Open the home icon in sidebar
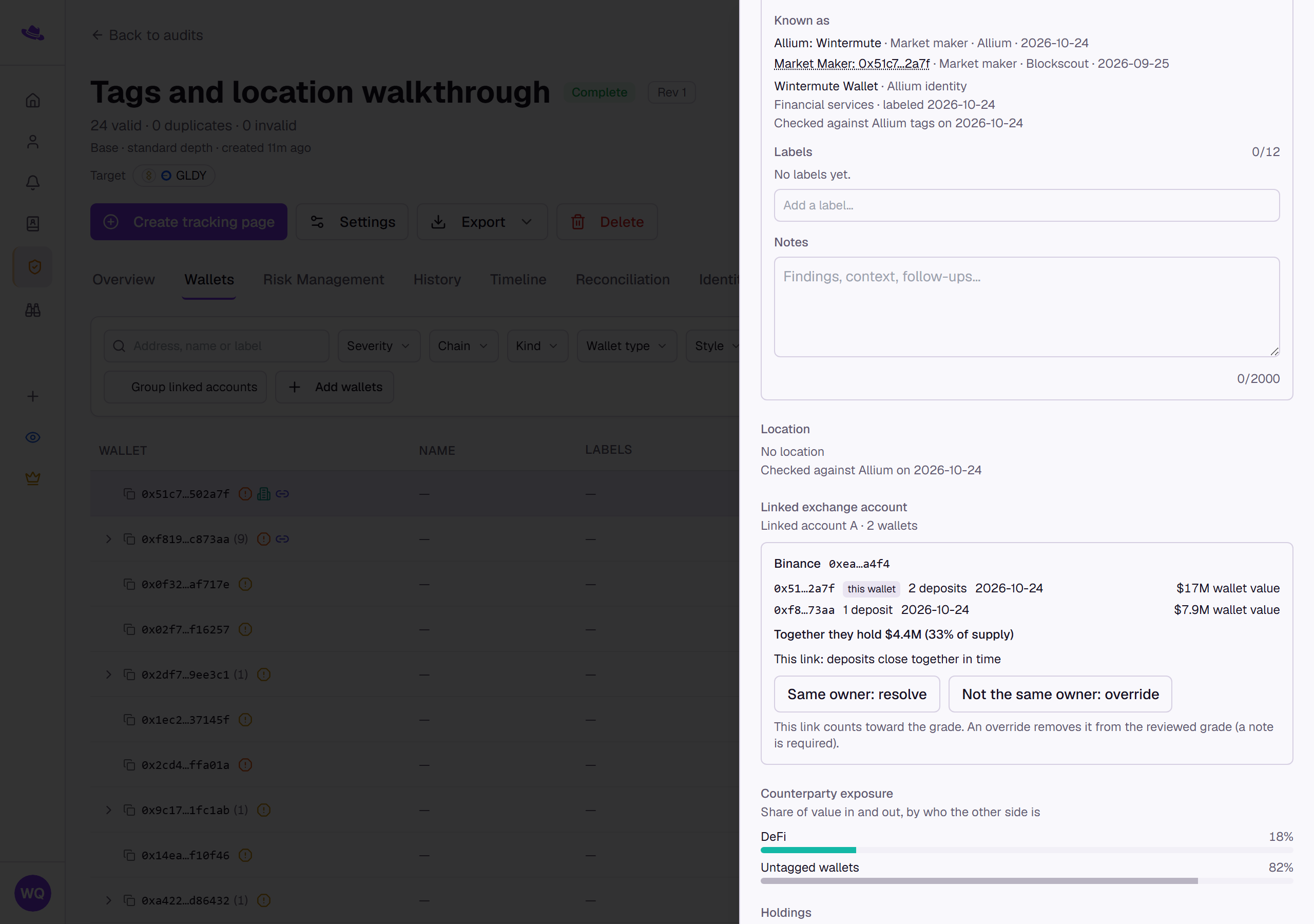This screenshot has width=1314, height=924. coord(33,100)
